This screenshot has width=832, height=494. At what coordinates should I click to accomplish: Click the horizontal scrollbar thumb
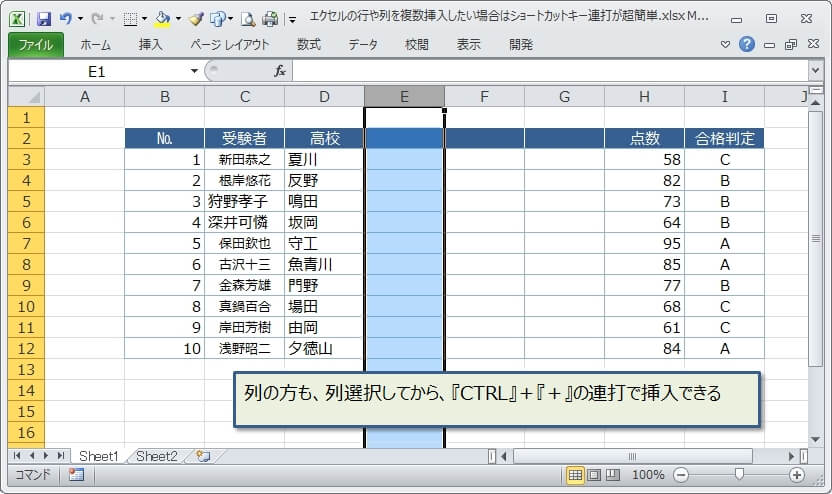click(x=632, y=456)
